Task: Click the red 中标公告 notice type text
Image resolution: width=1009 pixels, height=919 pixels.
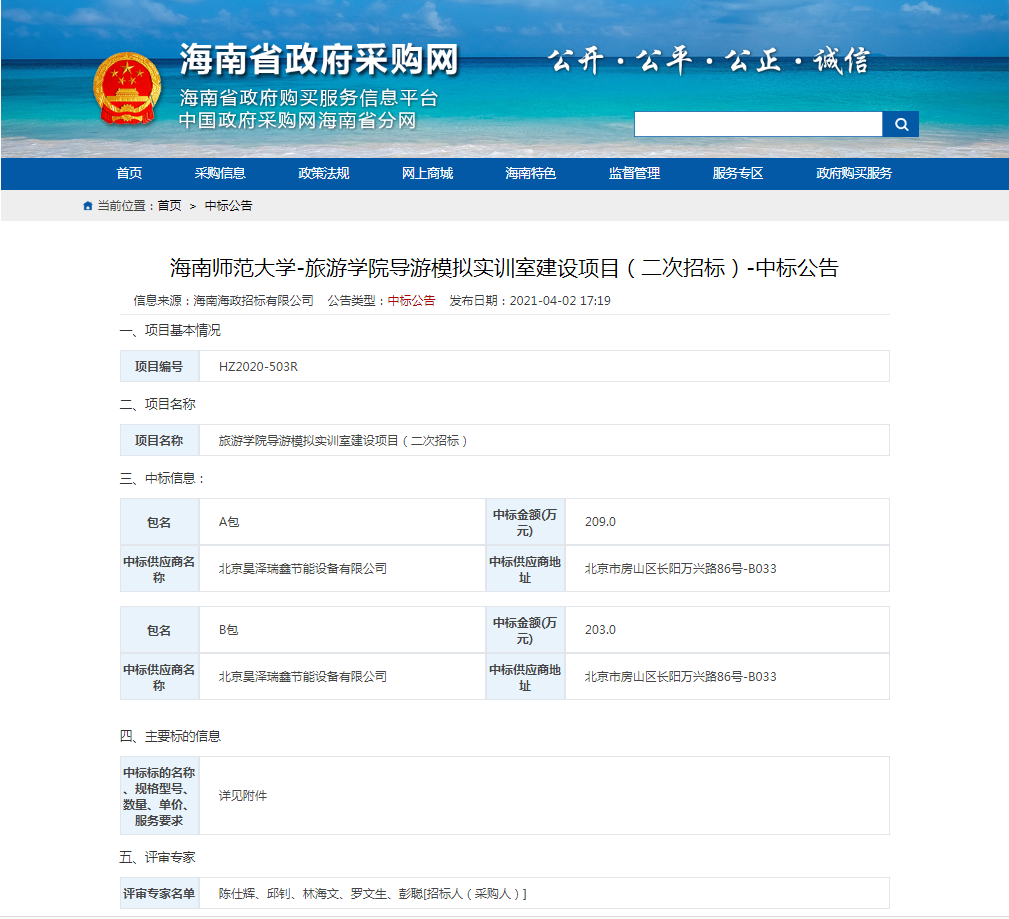Action: pos(411,301)
